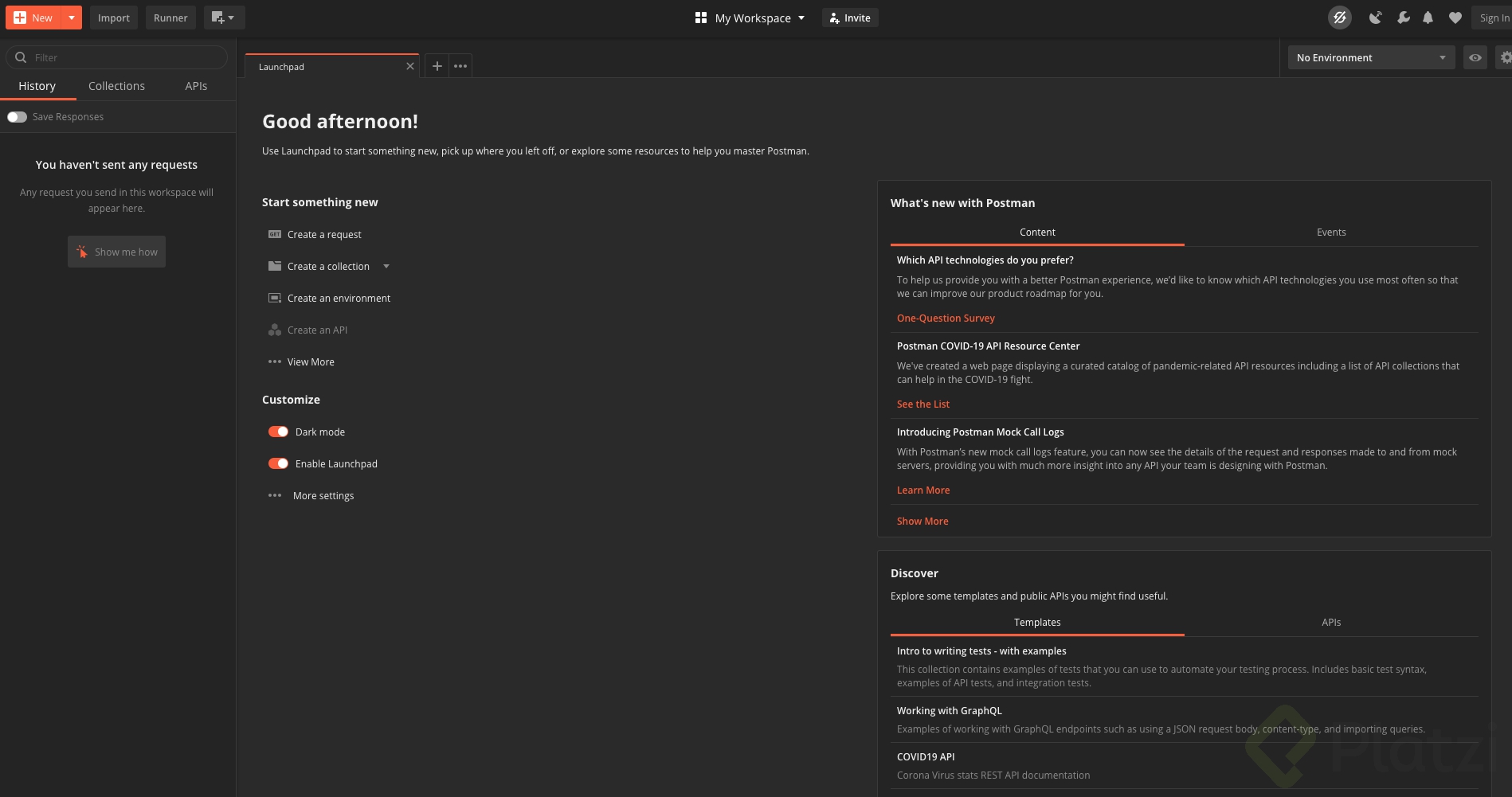The height and width of the screenshot is (797, 1512).
Task: Click View More under Start something new
Action: (x=311, y=361)
